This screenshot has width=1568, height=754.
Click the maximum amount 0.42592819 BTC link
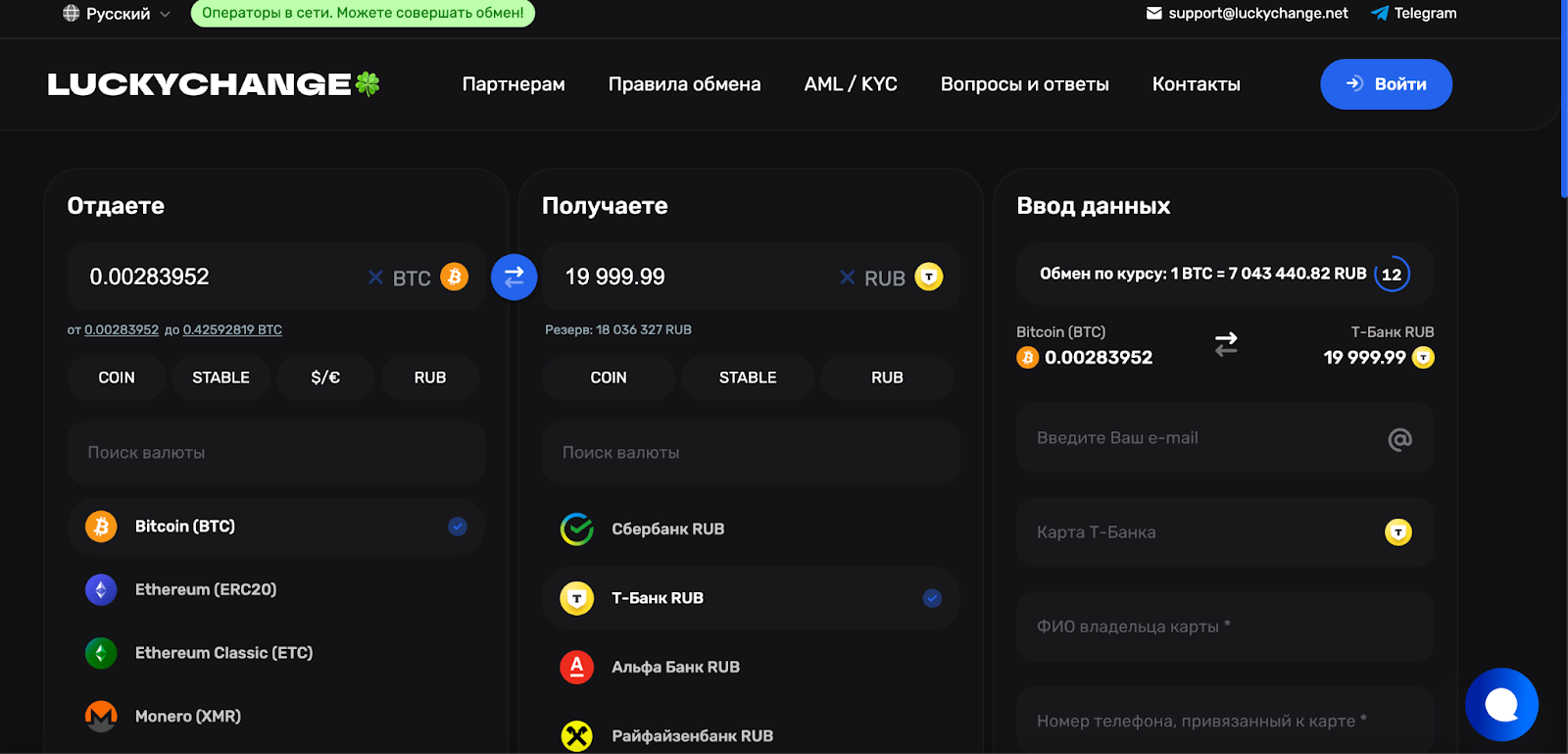pyautogui.click(x=232, y=330)
